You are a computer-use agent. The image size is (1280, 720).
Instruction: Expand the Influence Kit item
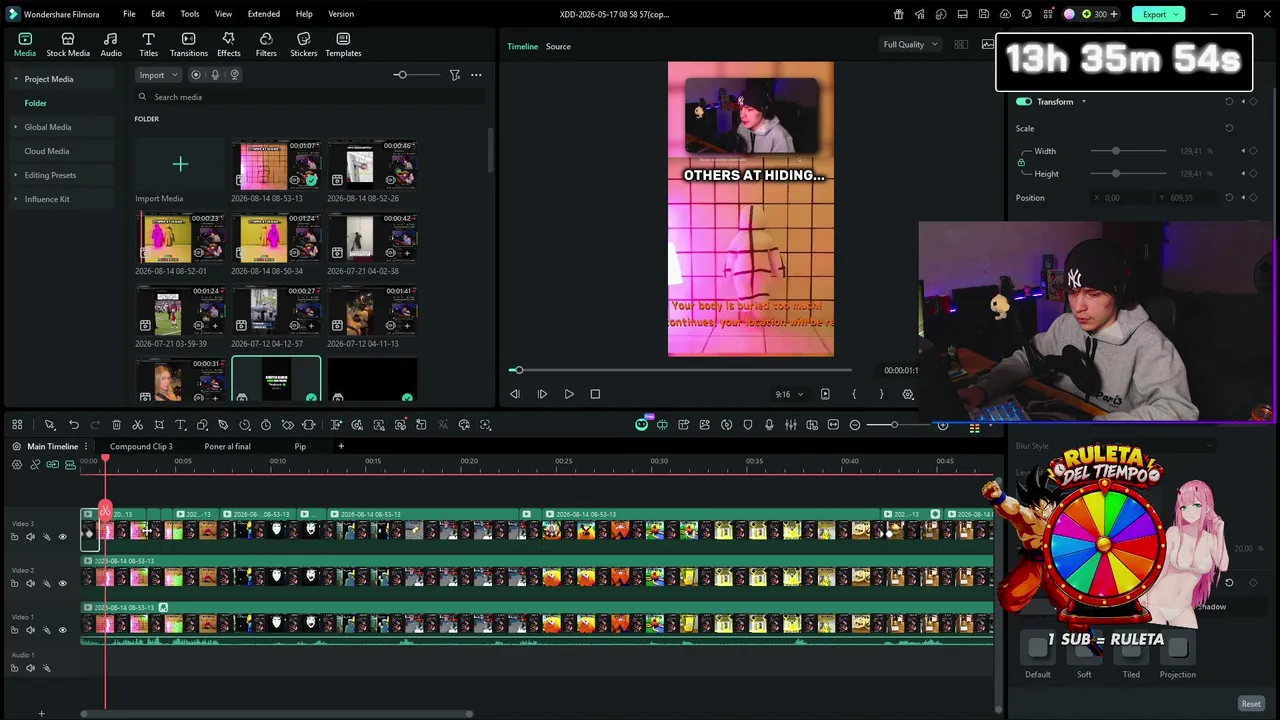click(15, 199)
